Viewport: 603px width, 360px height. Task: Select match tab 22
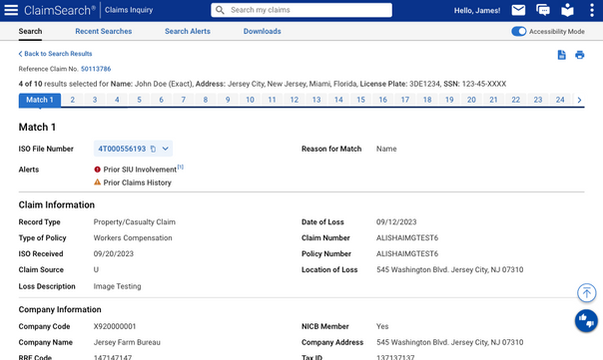coord(516,100)
